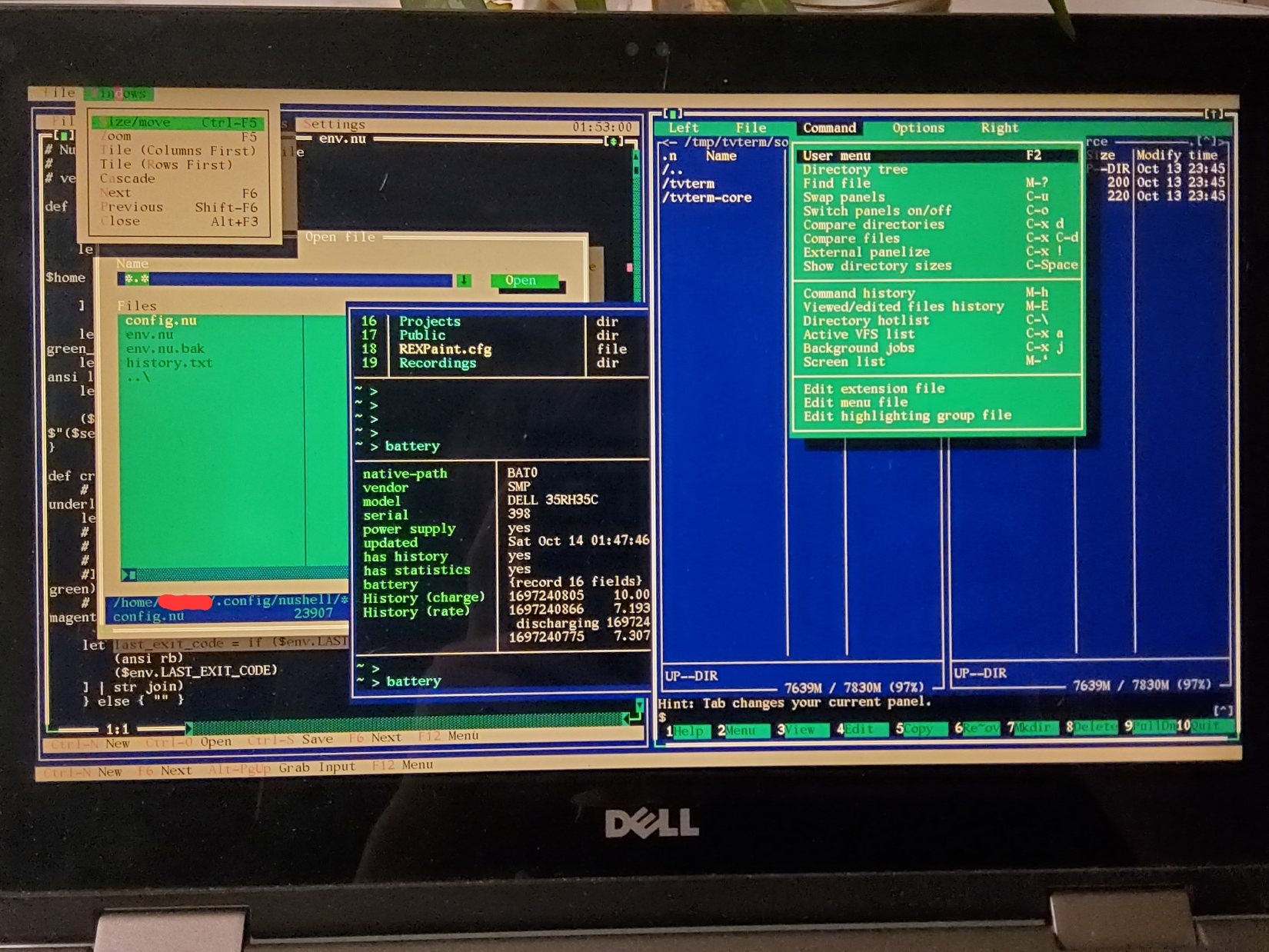Select history.txt in Files list
This screenshot has width=1269, height=952.
point(168,363)
